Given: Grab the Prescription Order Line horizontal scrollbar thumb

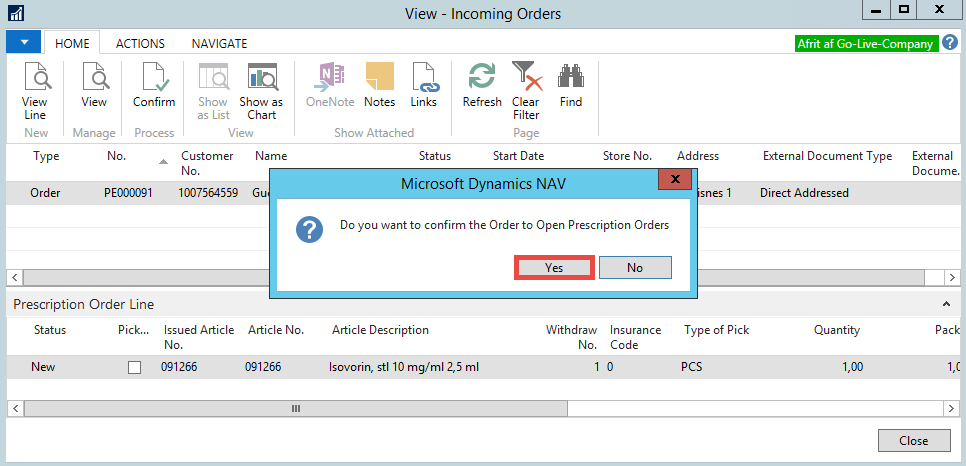Looking at the screenshot, I should point(296,409).
